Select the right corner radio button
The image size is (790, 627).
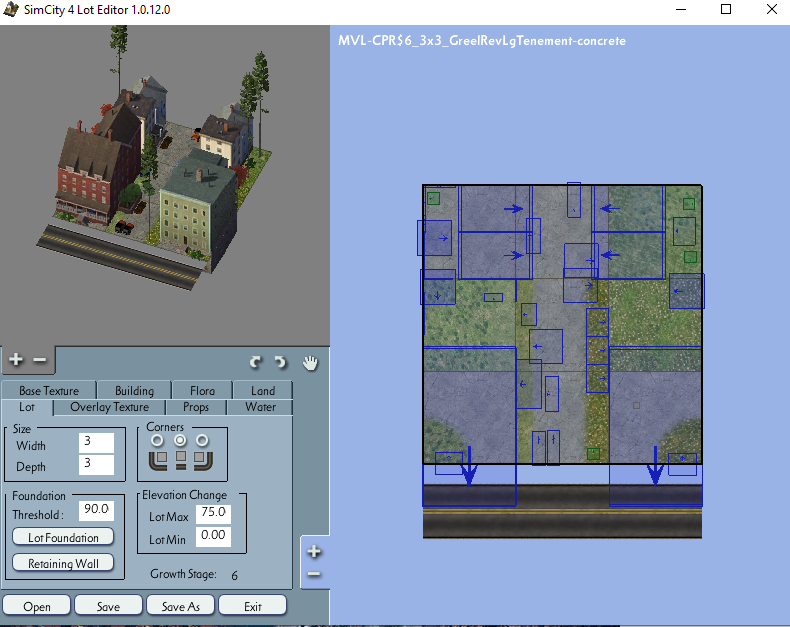click(x=202, y=441)
